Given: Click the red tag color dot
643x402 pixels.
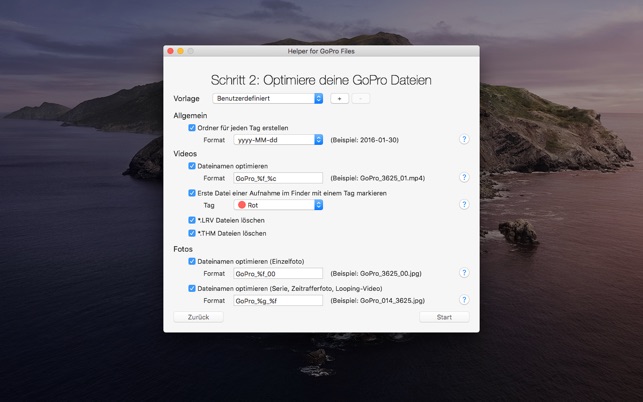Looking at the screenshot, I should (242, 205).
